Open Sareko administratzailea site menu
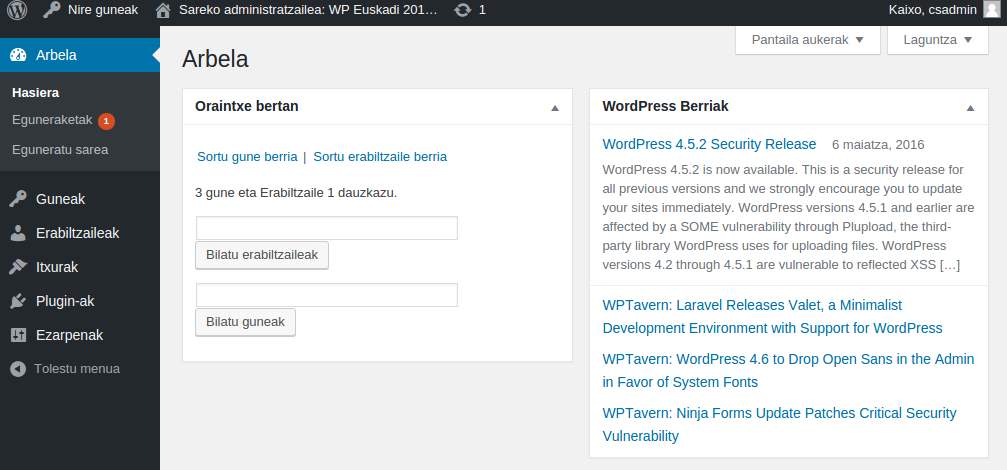The width and height of the screenshot is (1007, 470). click(297, 10)
